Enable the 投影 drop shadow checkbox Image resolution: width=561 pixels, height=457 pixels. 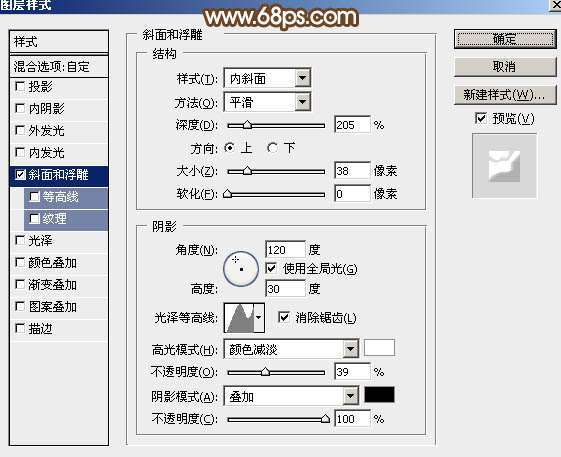coord(20,87)
